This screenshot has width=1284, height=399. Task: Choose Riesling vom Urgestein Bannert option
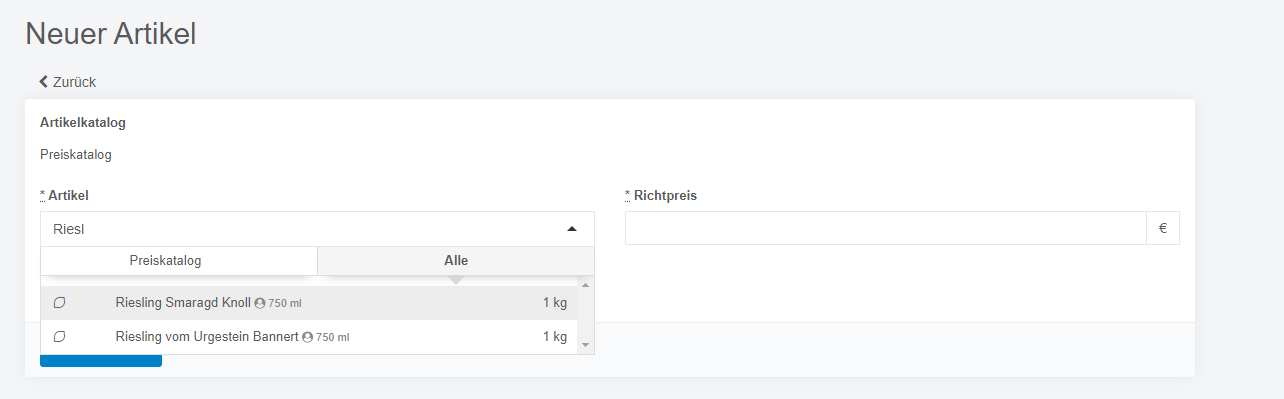(309, 337)
